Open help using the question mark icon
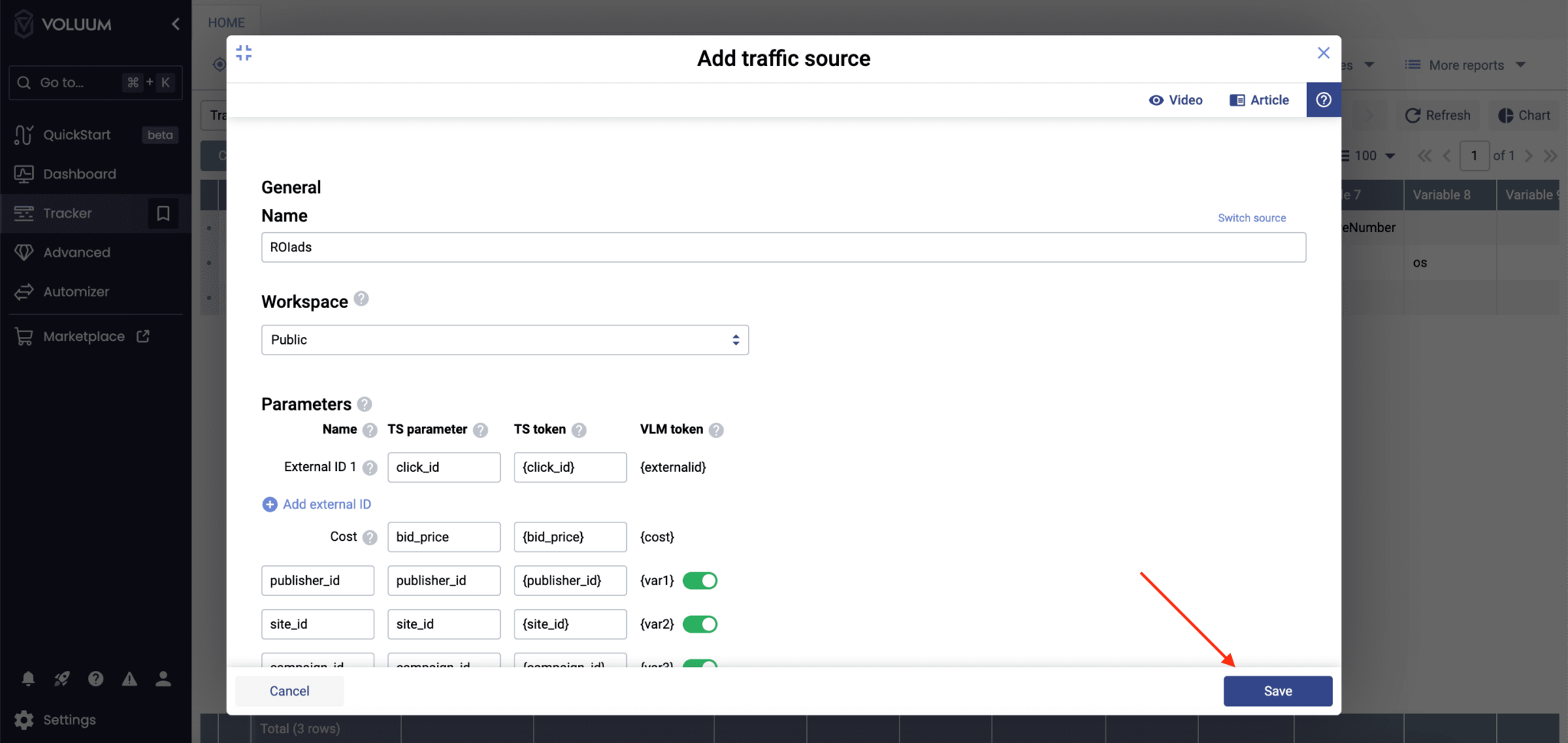The width and height of the screenshot is (1568, 743). [95, 679]
